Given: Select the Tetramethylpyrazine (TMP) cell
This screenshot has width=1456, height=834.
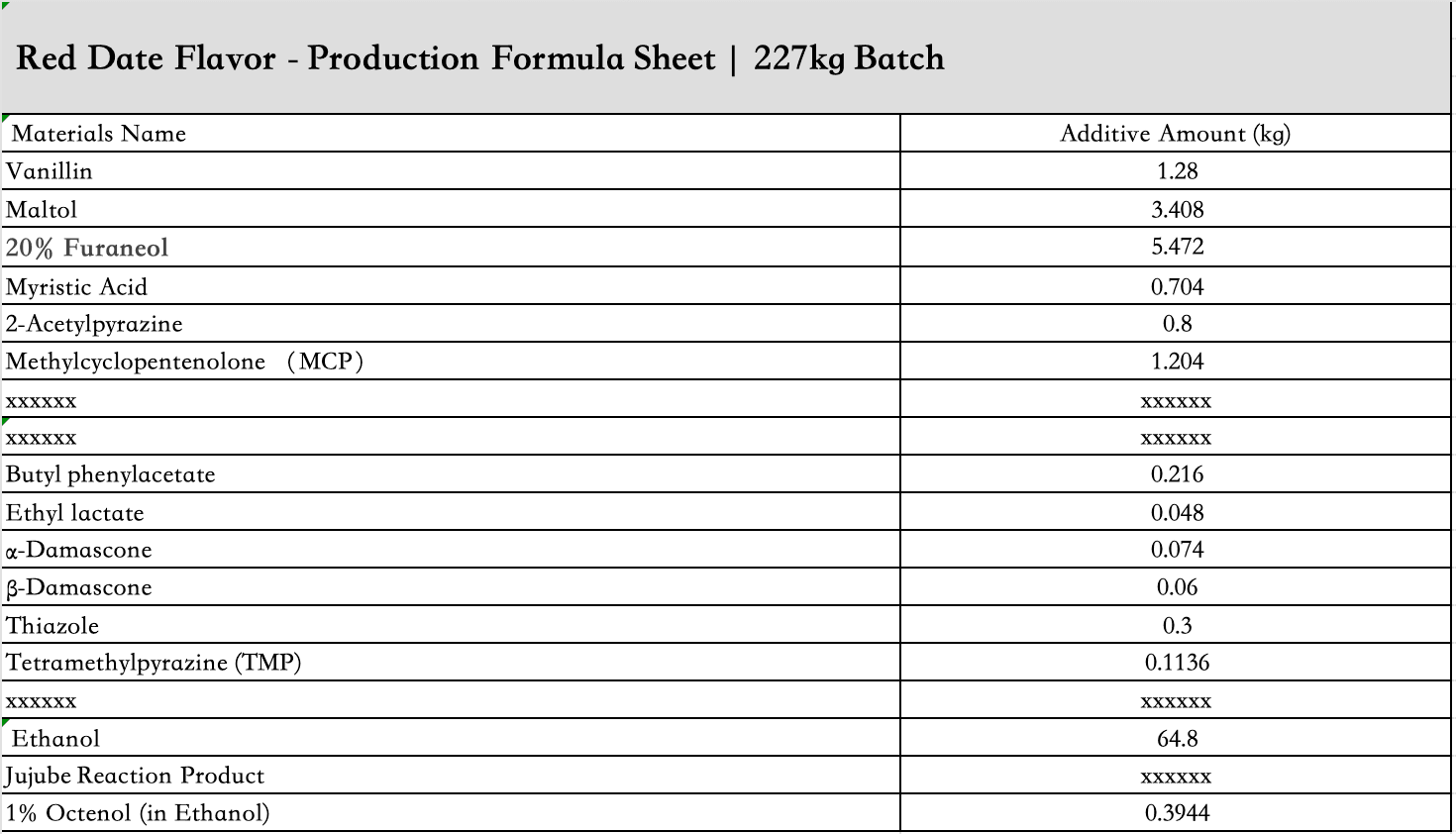Looking at the screenshot, I should tap(451, 663).
